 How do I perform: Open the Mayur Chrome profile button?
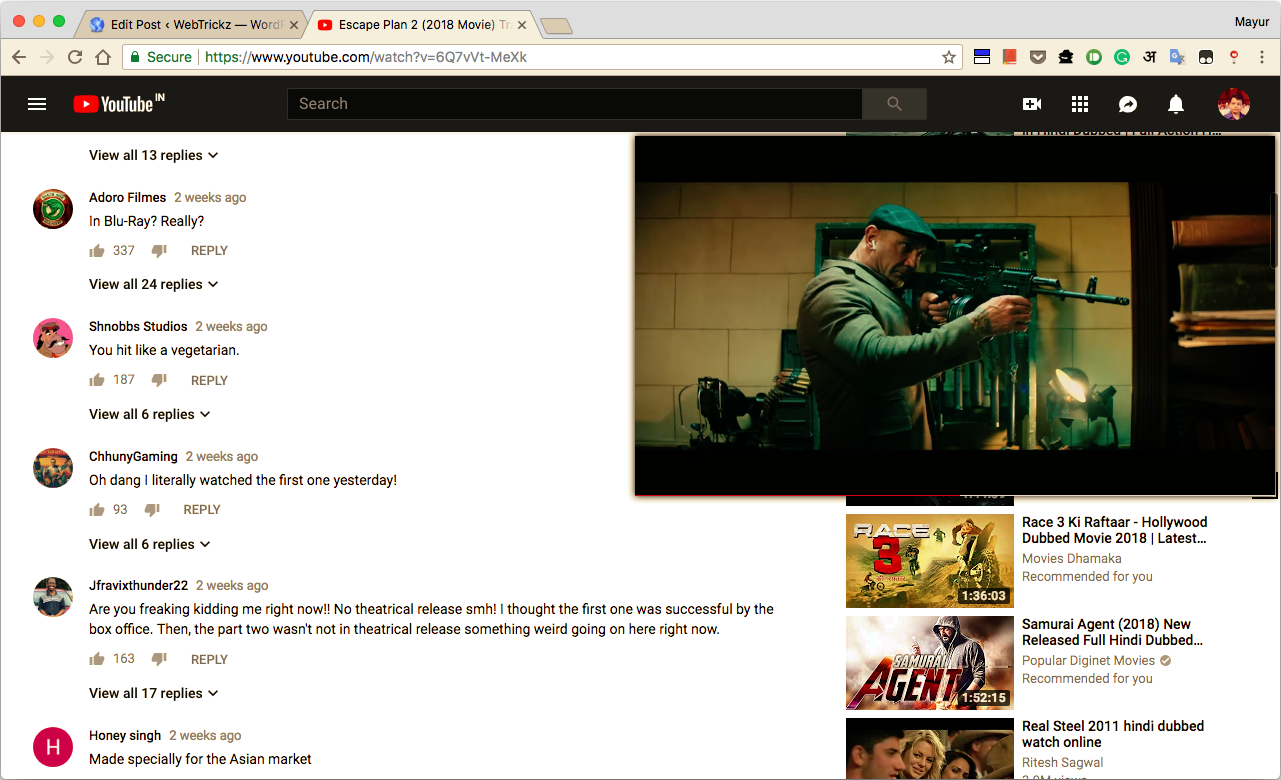coord(1252,20)
